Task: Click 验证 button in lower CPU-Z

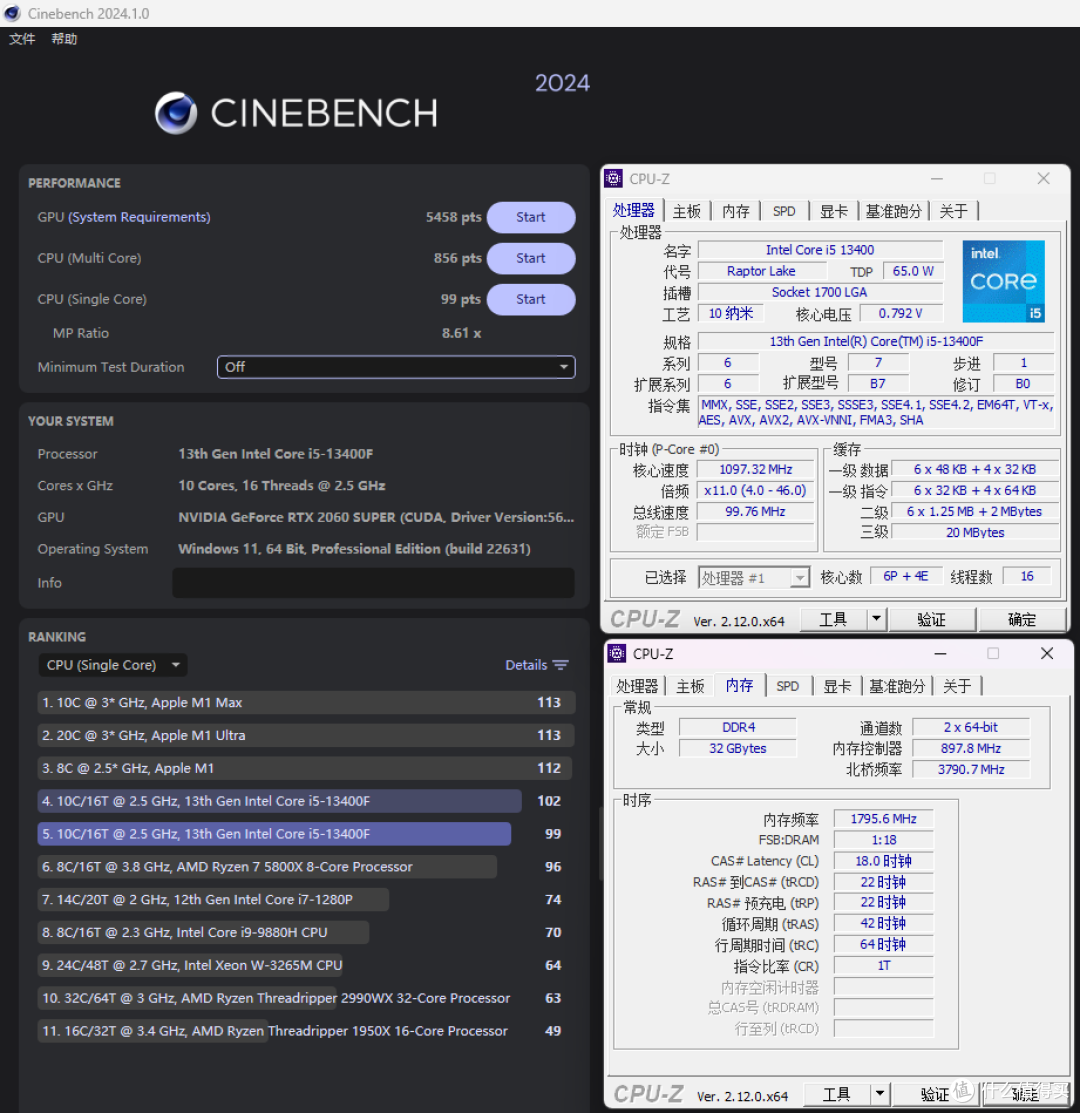Action: [935, 1095]
